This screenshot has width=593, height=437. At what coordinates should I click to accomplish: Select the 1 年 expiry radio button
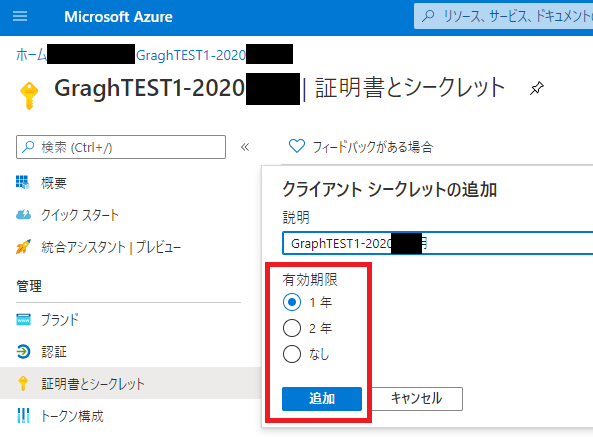[x=292, y=302]
